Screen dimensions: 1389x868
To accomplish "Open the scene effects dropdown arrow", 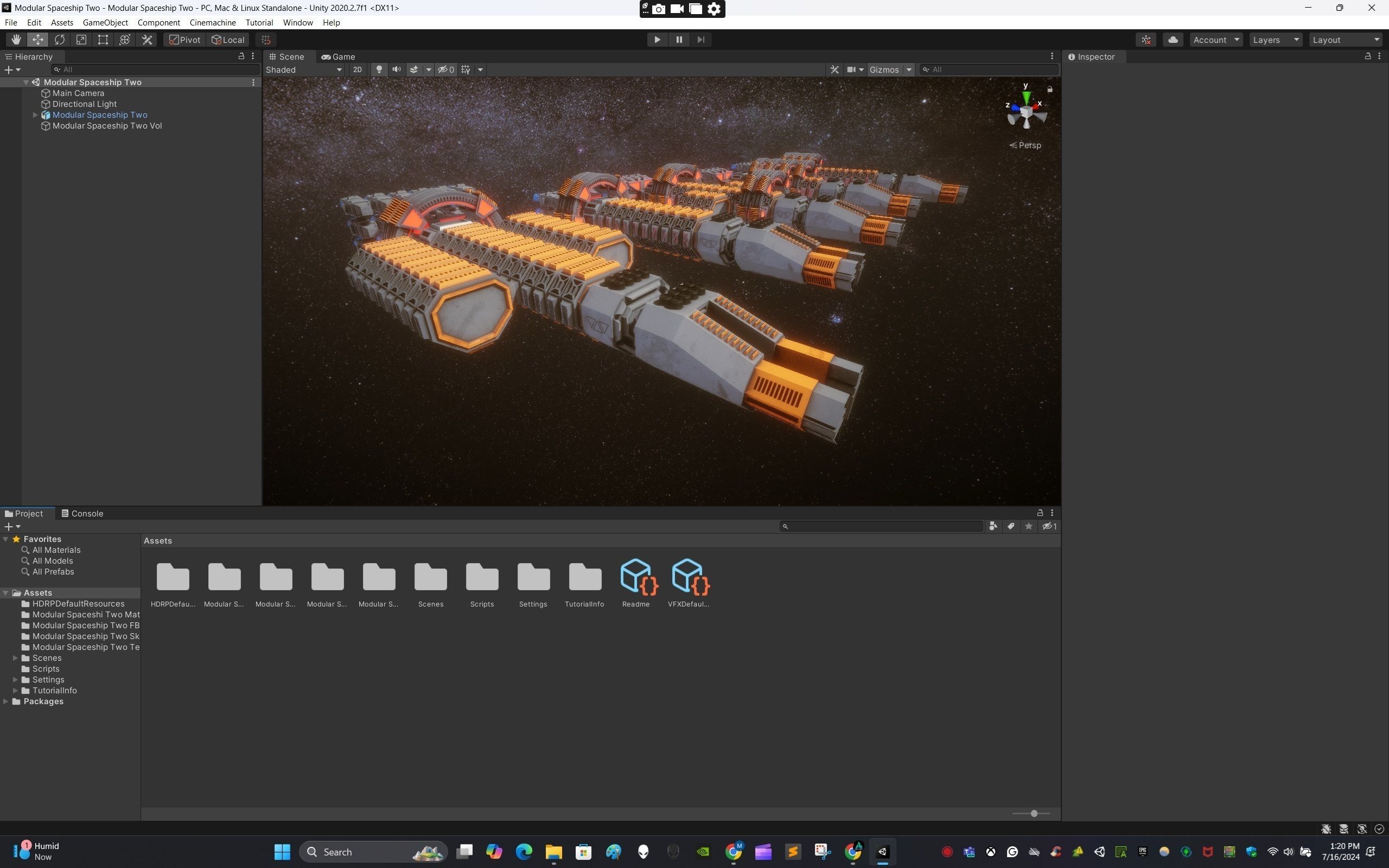I will pyautogui.click(x=428, y=69).
